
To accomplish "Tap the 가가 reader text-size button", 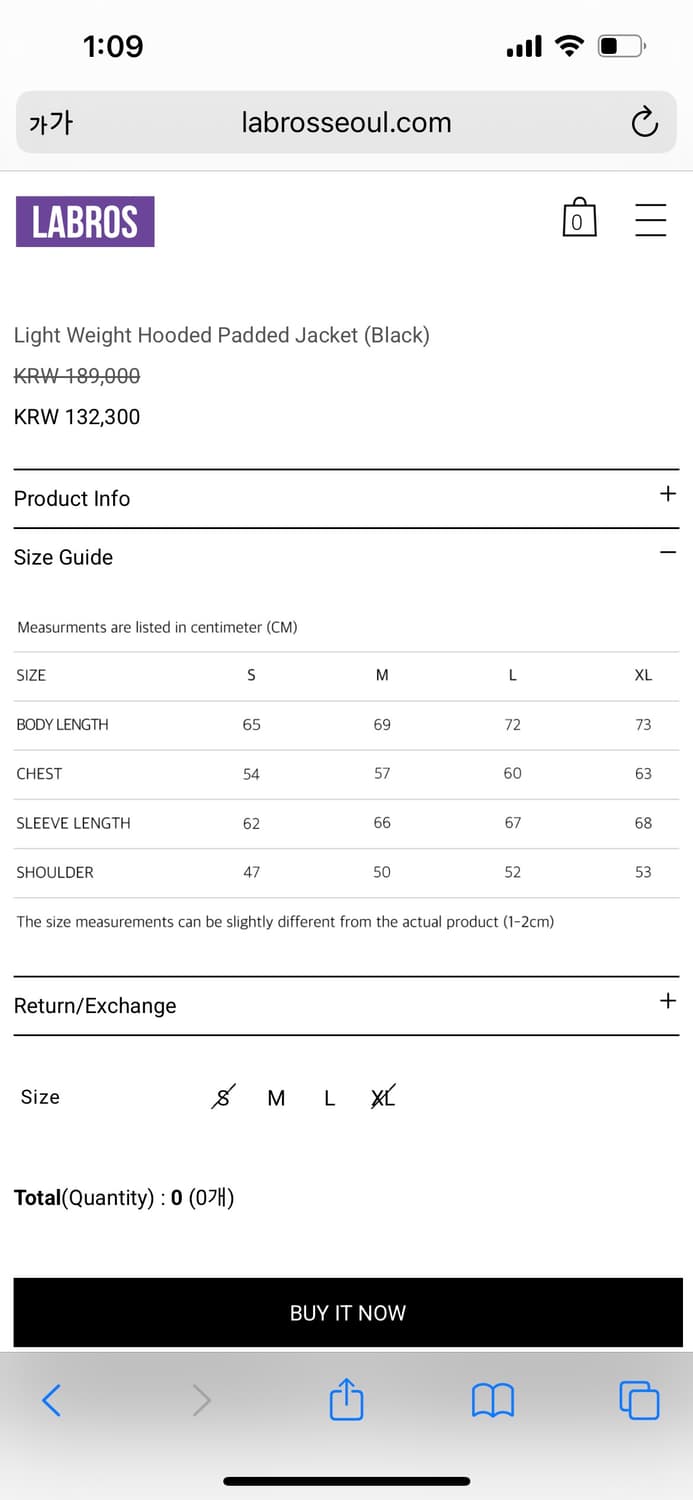I will [51, 123].
